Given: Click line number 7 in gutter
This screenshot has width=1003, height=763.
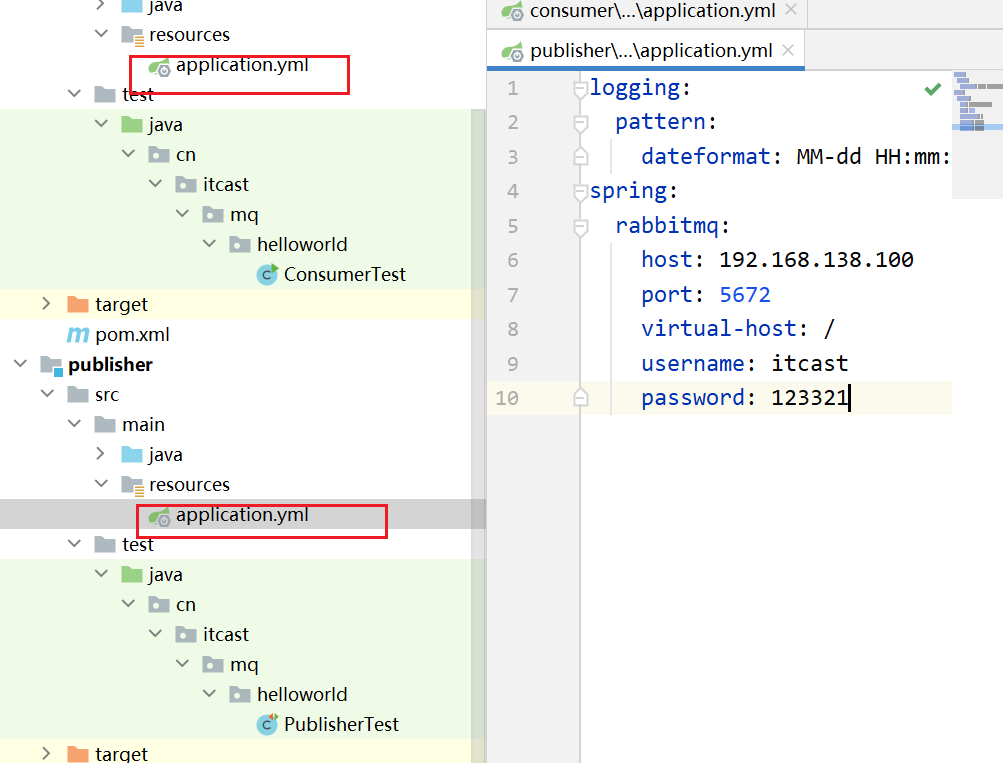Looking at the screenshot, I should pyautogui.click(x=512, y=295).
